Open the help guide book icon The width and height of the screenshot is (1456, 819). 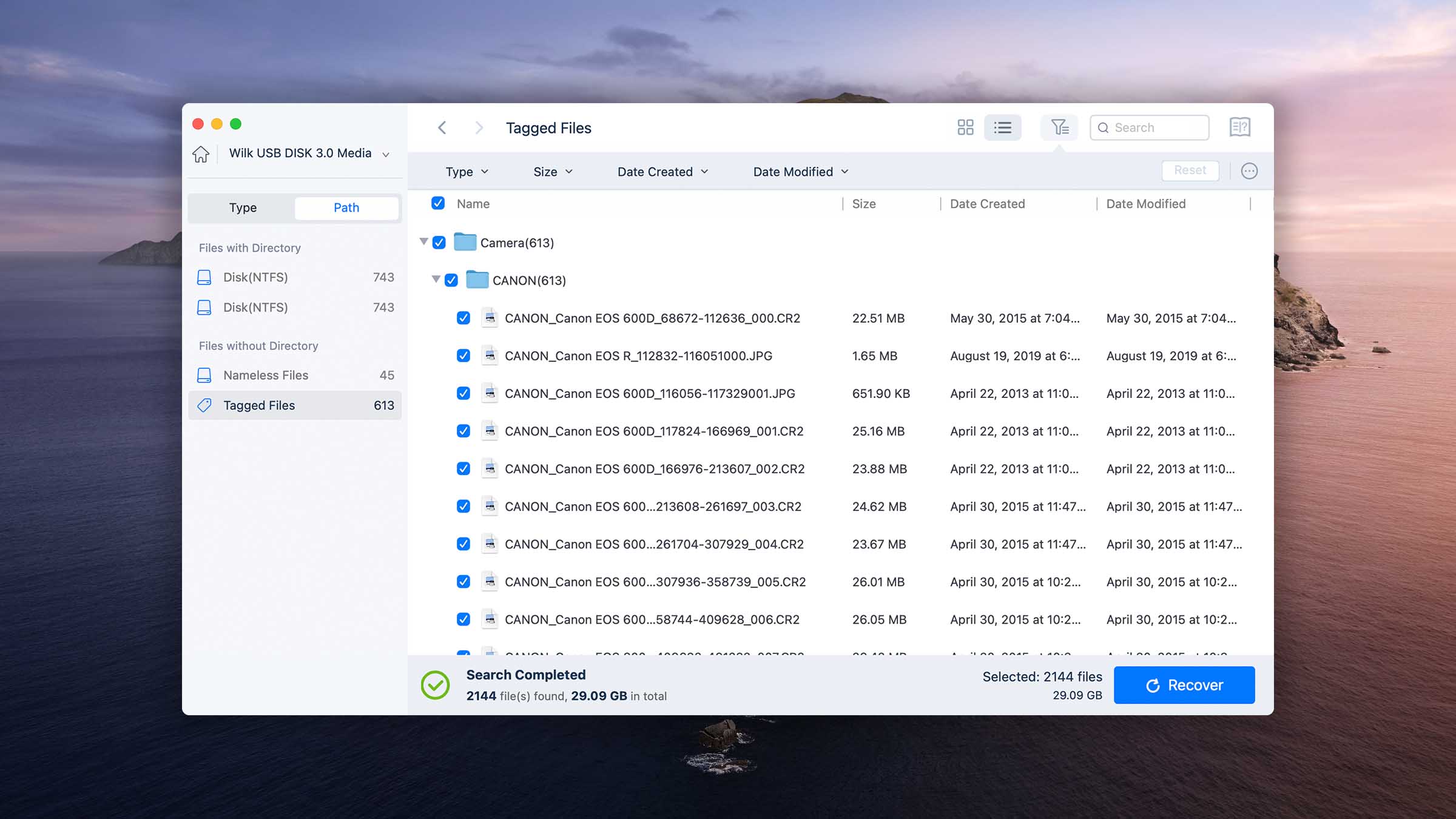[x=1239, y=127]
